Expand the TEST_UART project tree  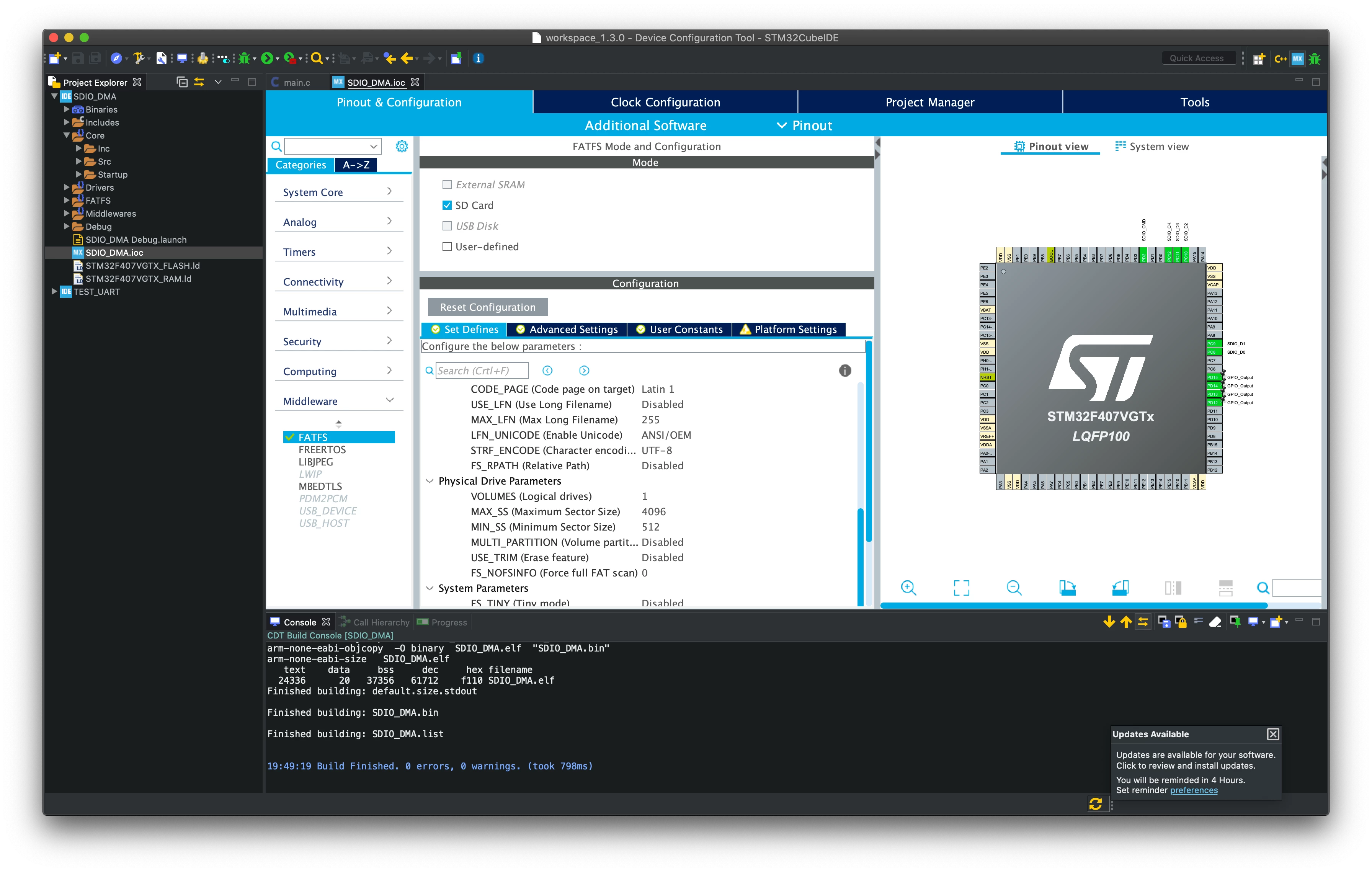pos(54,292)
